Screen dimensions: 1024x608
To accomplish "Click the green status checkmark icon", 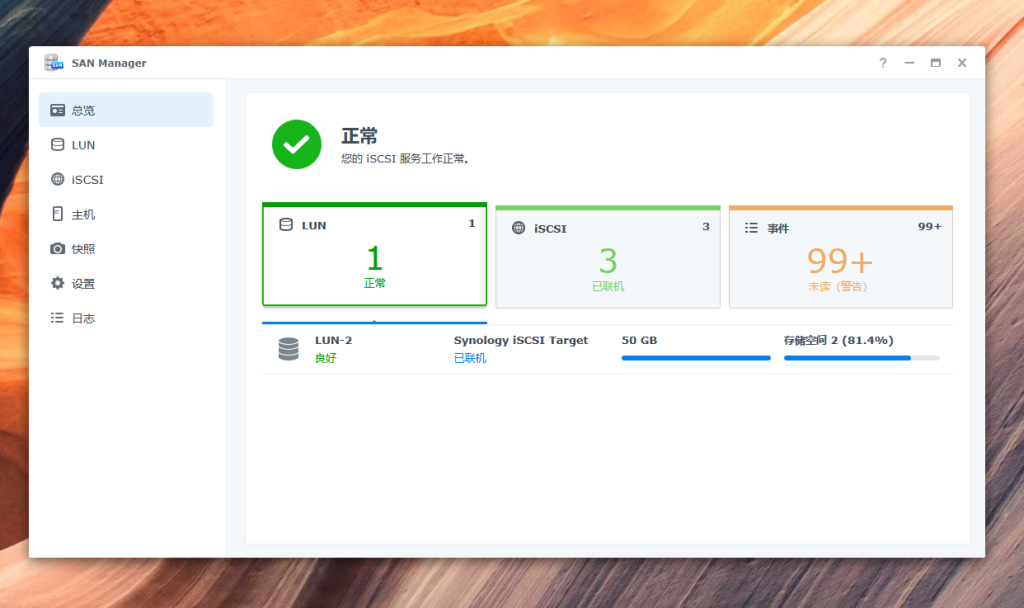I will tap(296, 144).
